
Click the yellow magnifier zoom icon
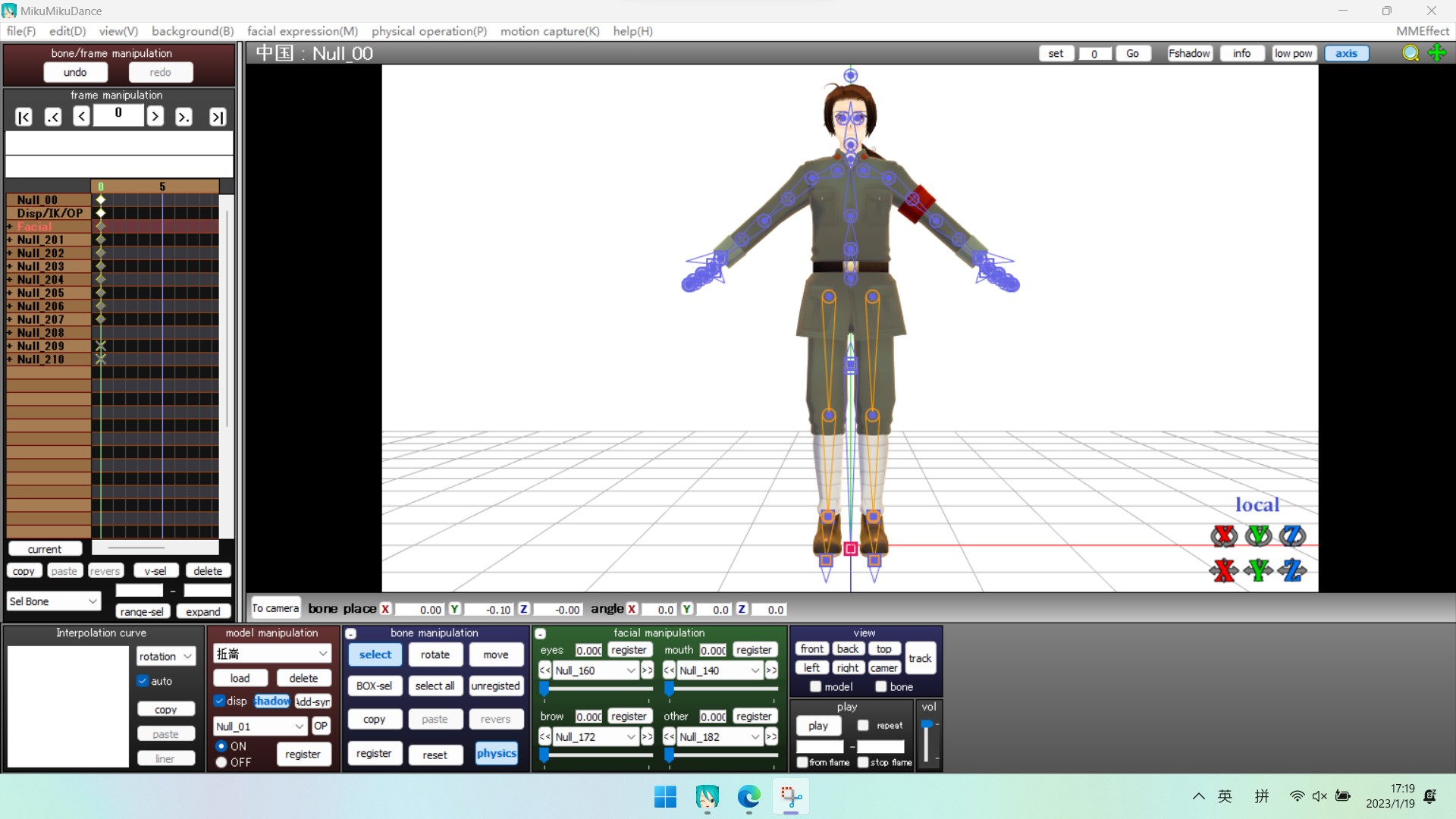click(x=1410, y=53)
